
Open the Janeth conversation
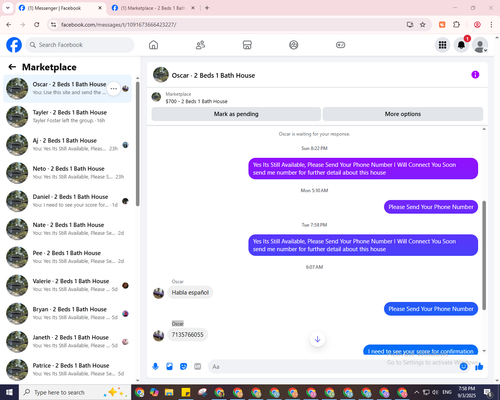coord(68,342)
